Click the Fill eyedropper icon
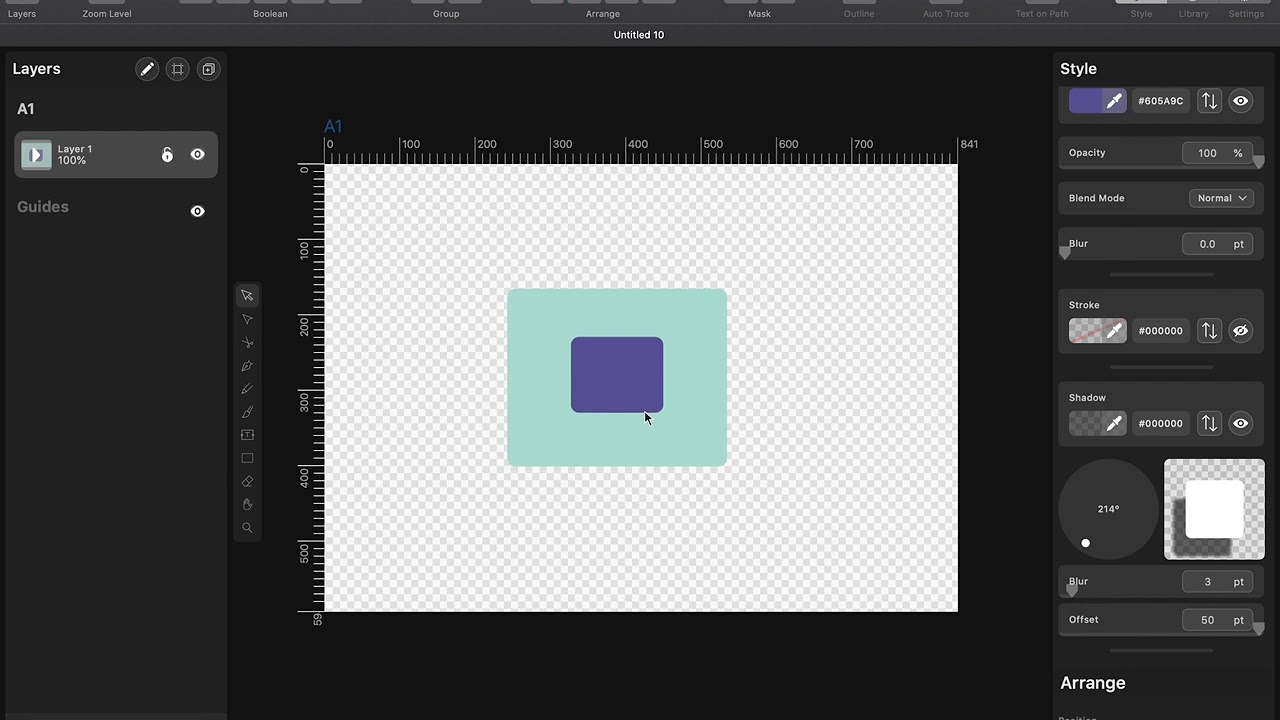Viewport: 1280px width, 720px height. 1114,101
